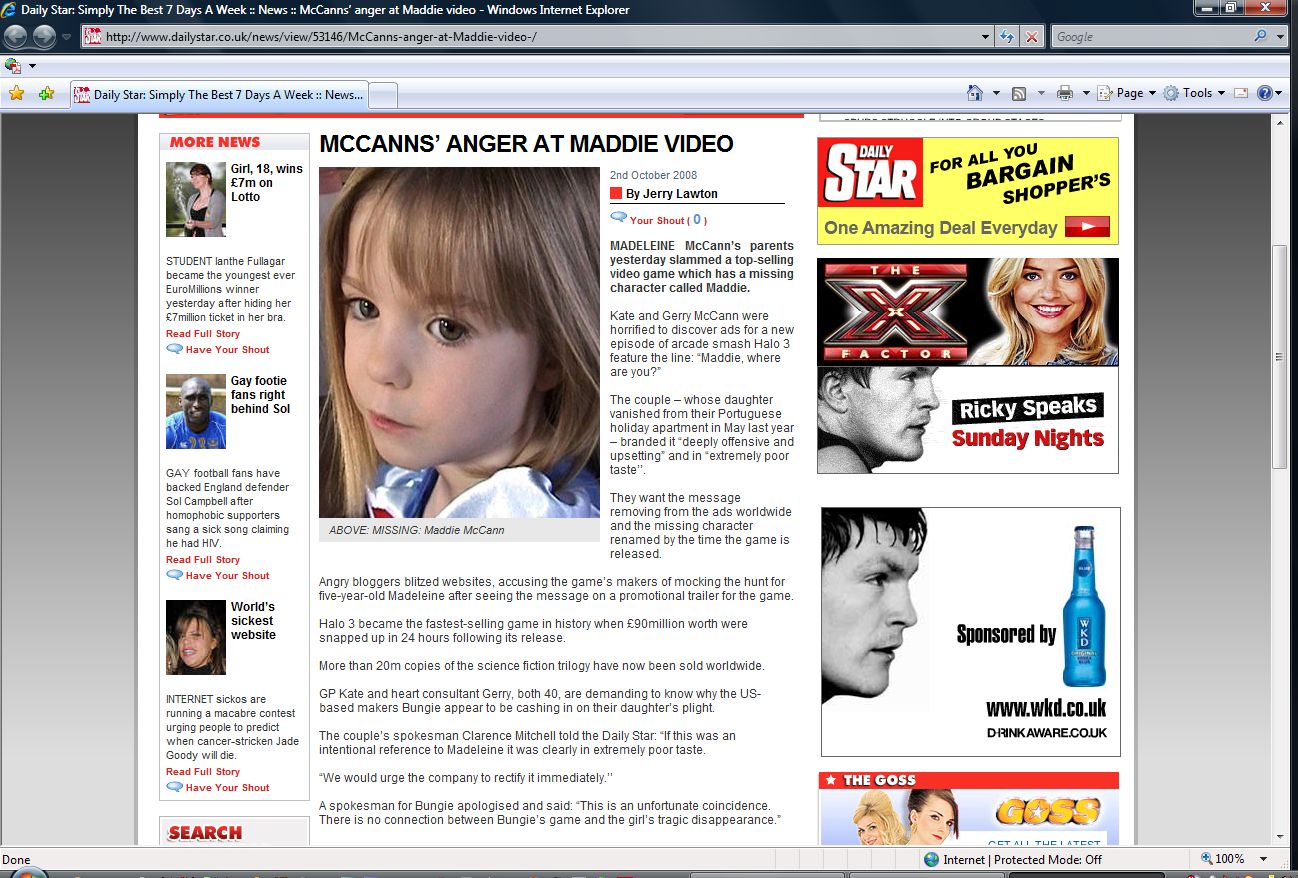Screen dimensions: 1298x878
Task: Click the Print icon in the toolbar
Action: tap(1065, 93)
